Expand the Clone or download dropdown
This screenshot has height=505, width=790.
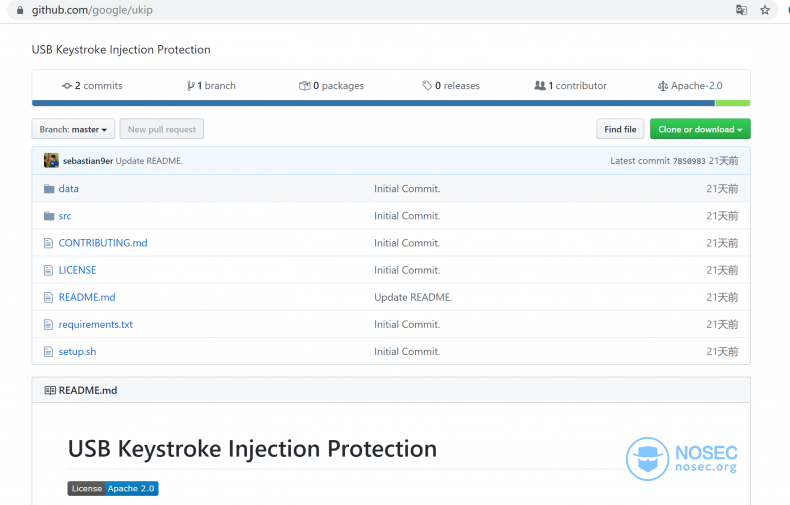pos(700,129)
